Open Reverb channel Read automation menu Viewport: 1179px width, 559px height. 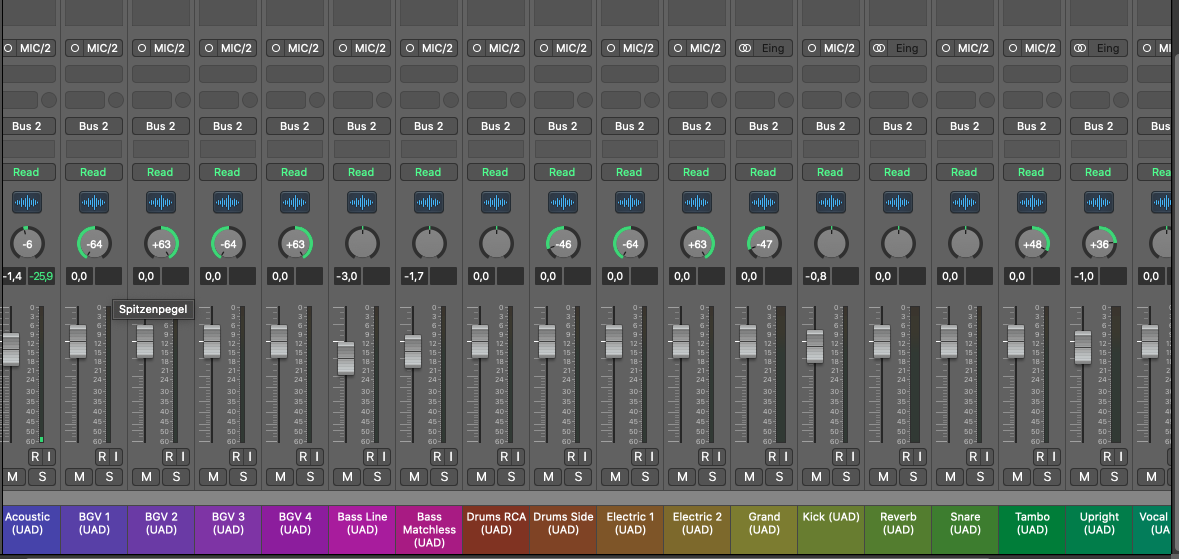[897, 172]
